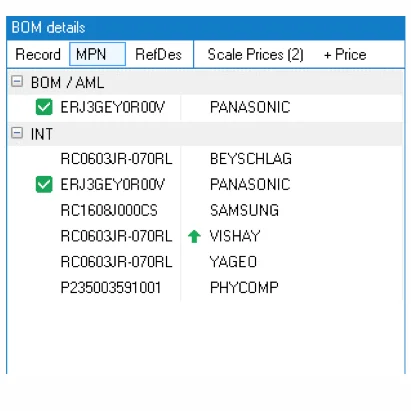Image resolution: width=411 pixels, height=411 pixels.
Task: Select the INT group header label
Action: [42, 134]
